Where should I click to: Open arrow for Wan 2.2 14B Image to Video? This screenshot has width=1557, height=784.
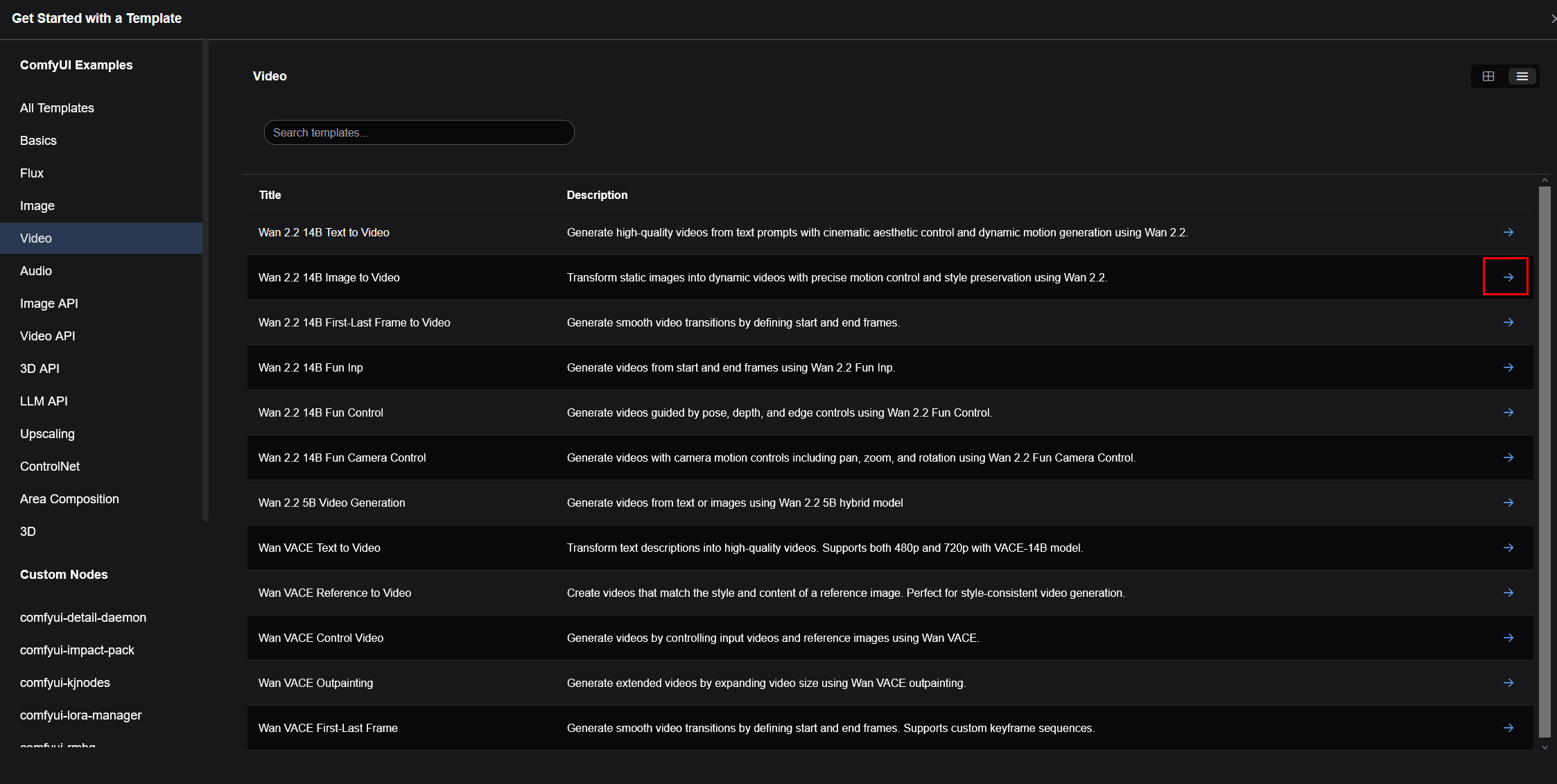1508,277
